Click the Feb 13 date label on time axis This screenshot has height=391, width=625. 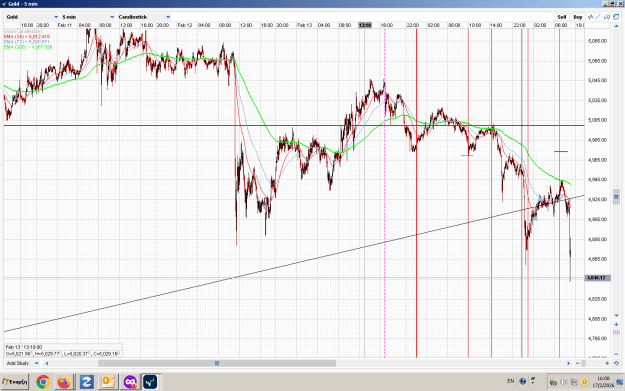pyautogui.click(x=305, y=25)
